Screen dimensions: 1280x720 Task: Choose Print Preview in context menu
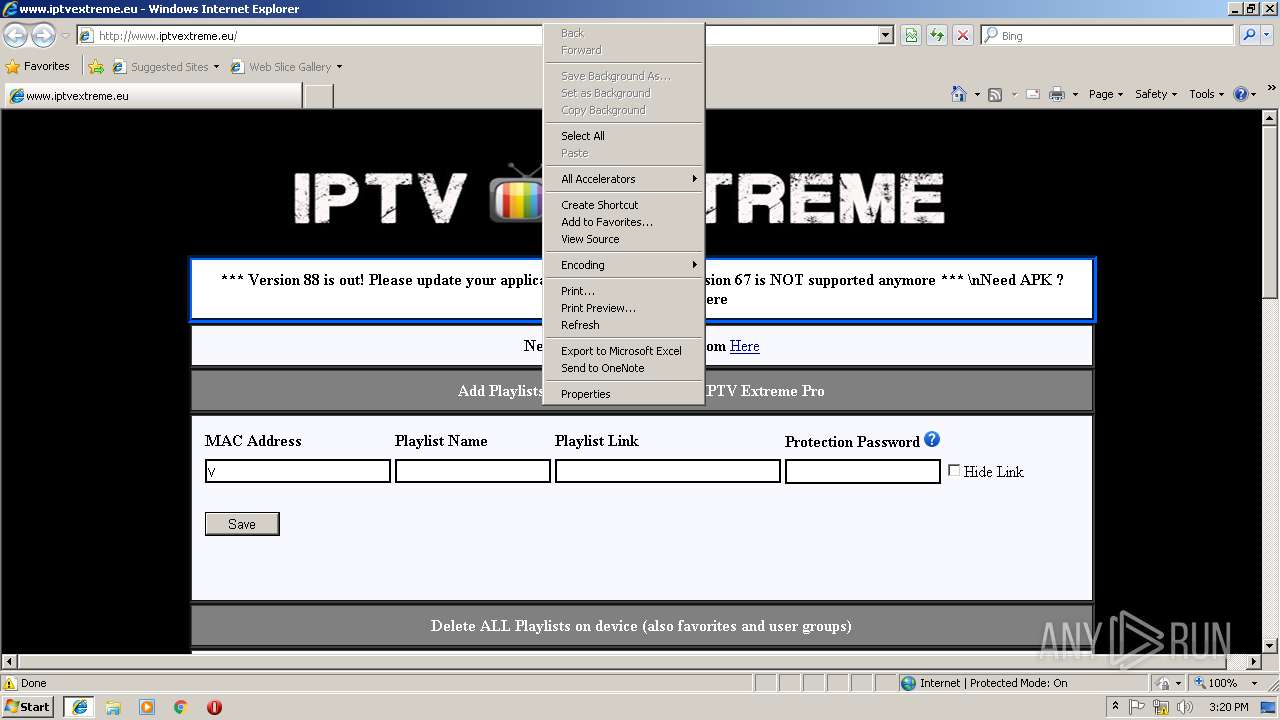pos(623,308)
